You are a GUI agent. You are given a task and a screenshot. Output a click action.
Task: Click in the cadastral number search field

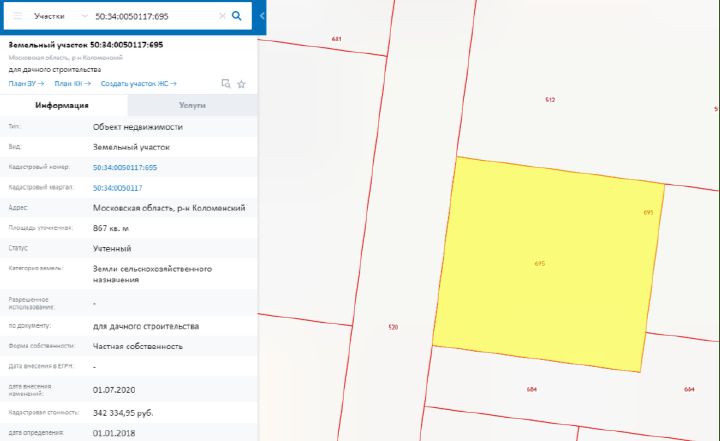tap(150, 17)
